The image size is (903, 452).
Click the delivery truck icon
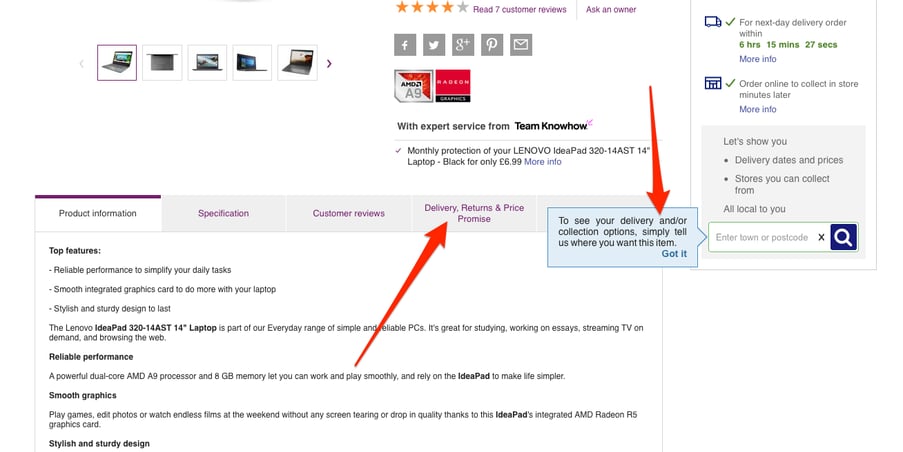713,22
